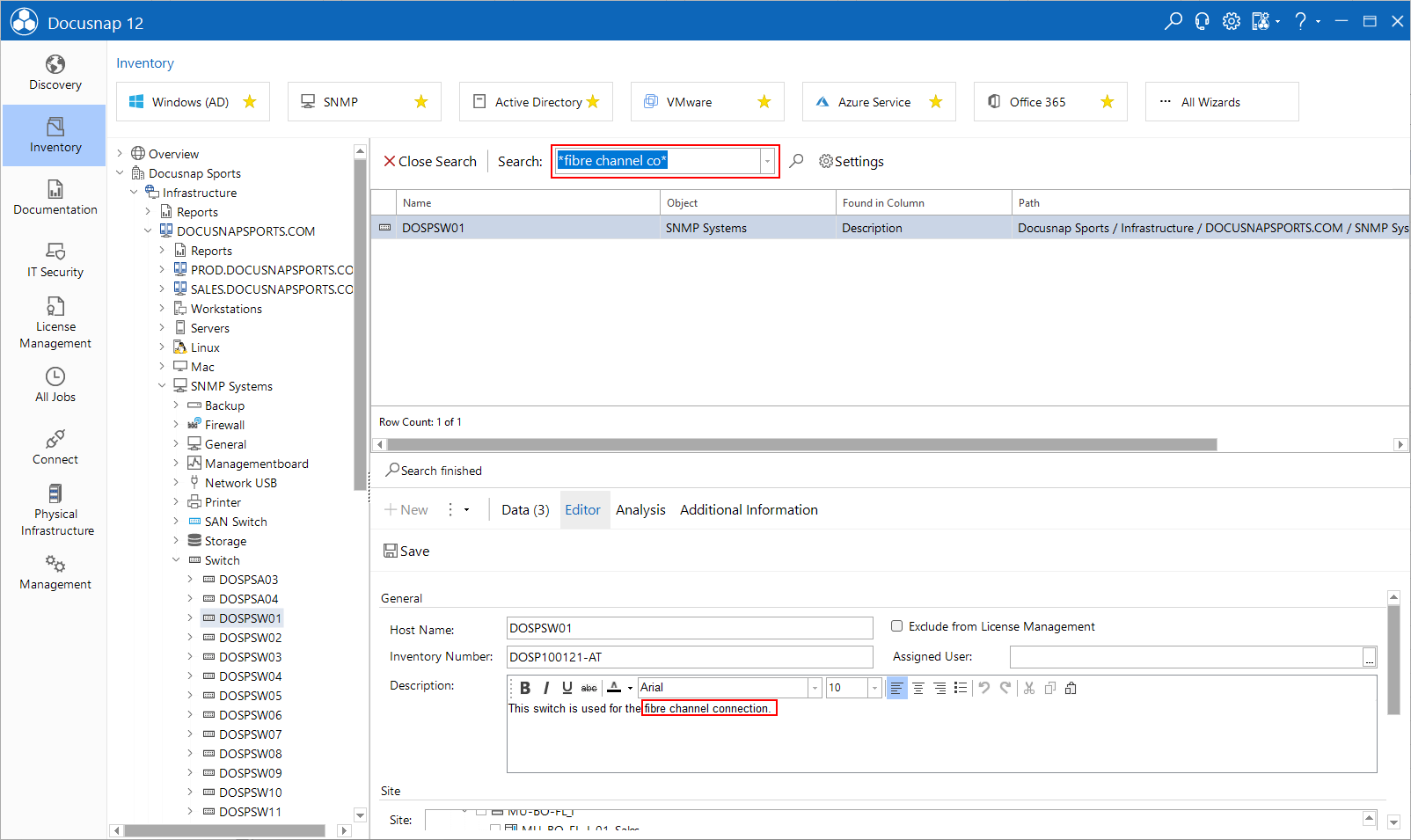Open the more options menu next to New
1411x840 pixels.
pos(457,510)
